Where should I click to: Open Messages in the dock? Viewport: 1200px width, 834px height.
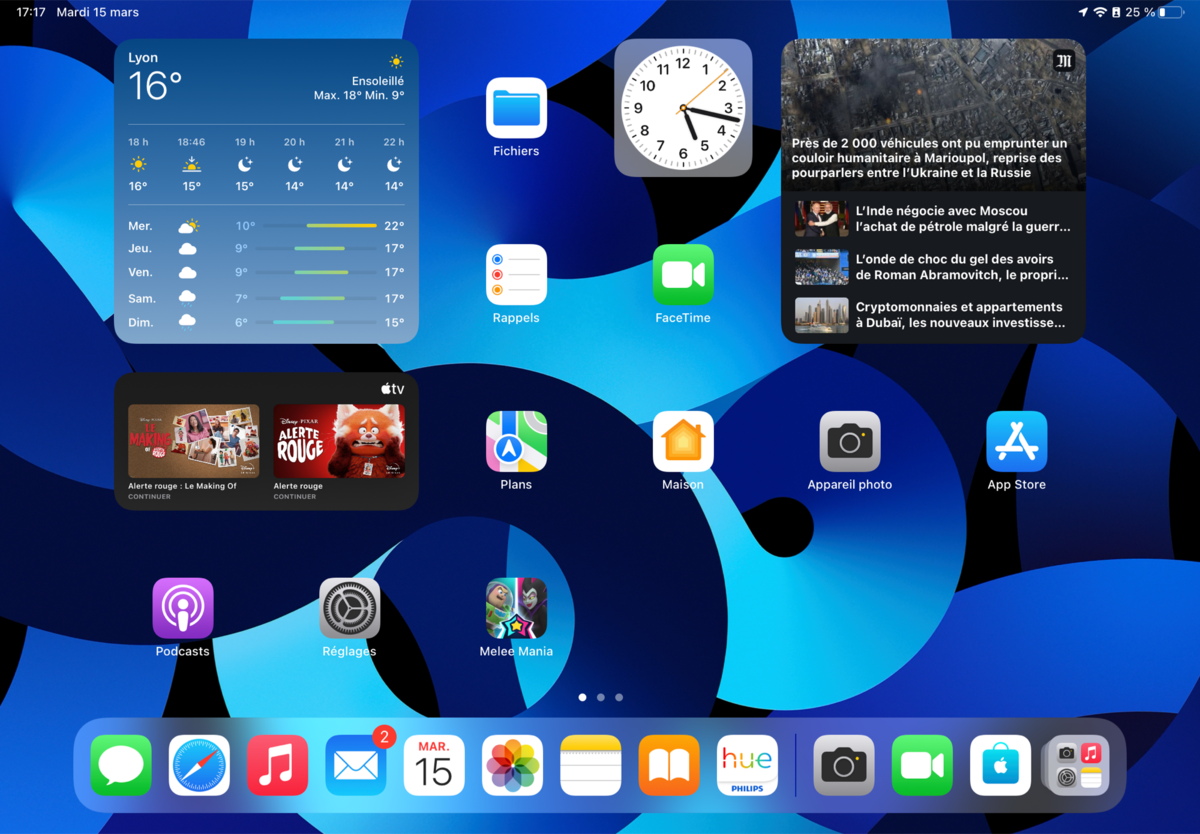tap(121, 766)
